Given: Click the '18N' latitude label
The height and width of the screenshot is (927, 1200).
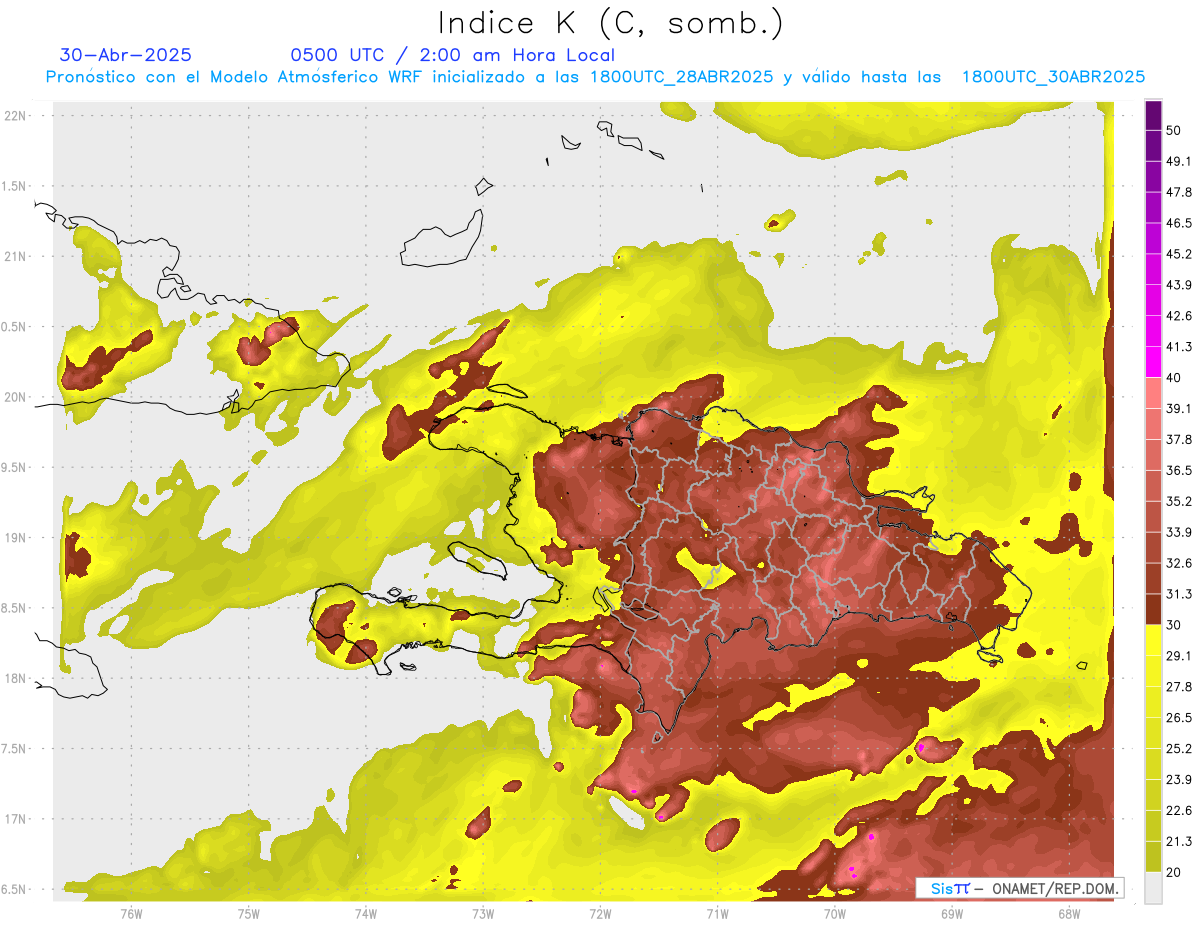Looking at the screenshot, I should (x=16, y=679).
